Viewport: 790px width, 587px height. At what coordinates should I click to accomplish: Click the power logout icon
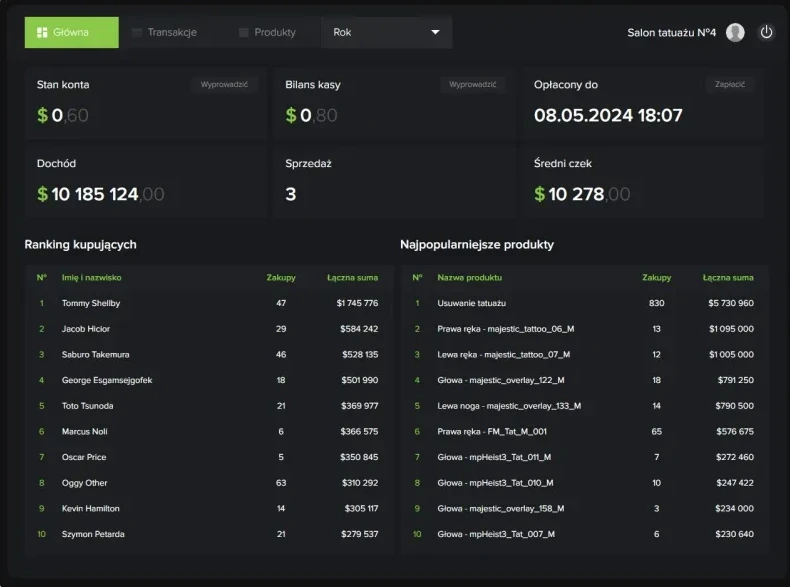(x=766, y=32)
